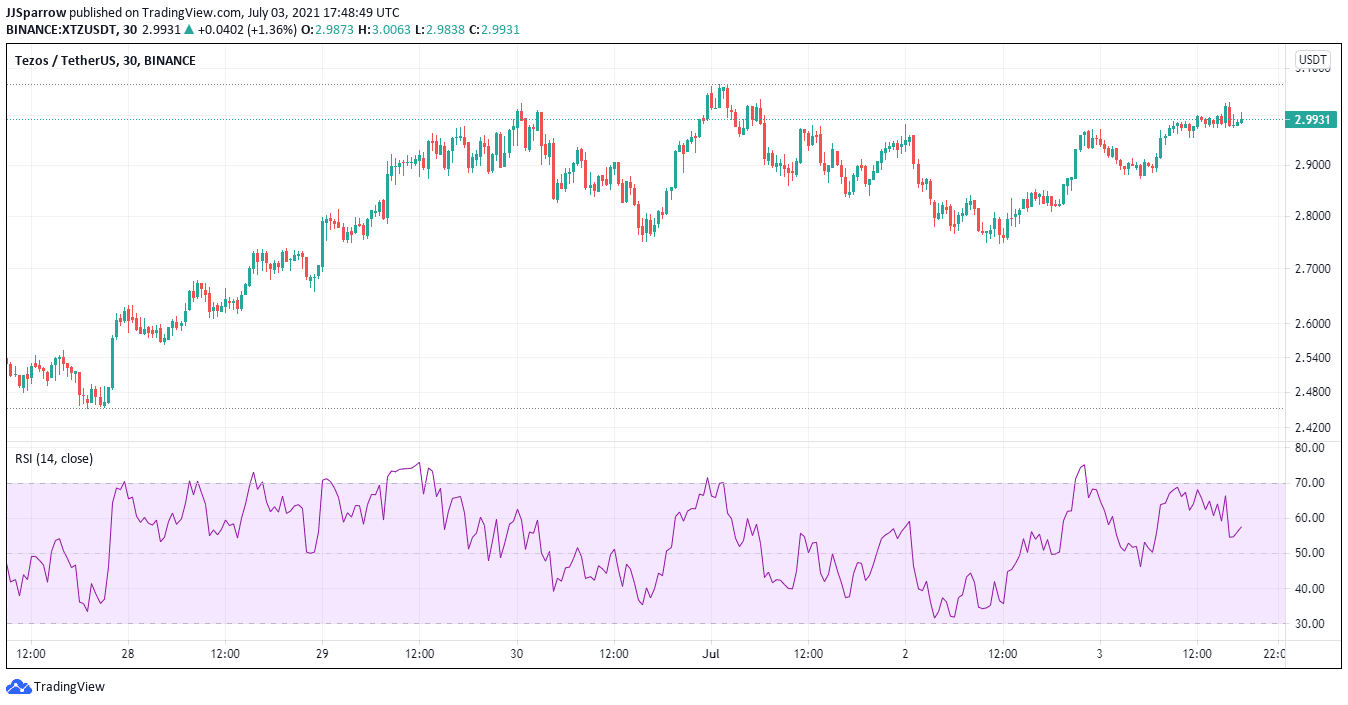Viewport: 1348px width, 705px height.
Task: Click the 30 date label on time axis
Action: [x=516, y=654]
